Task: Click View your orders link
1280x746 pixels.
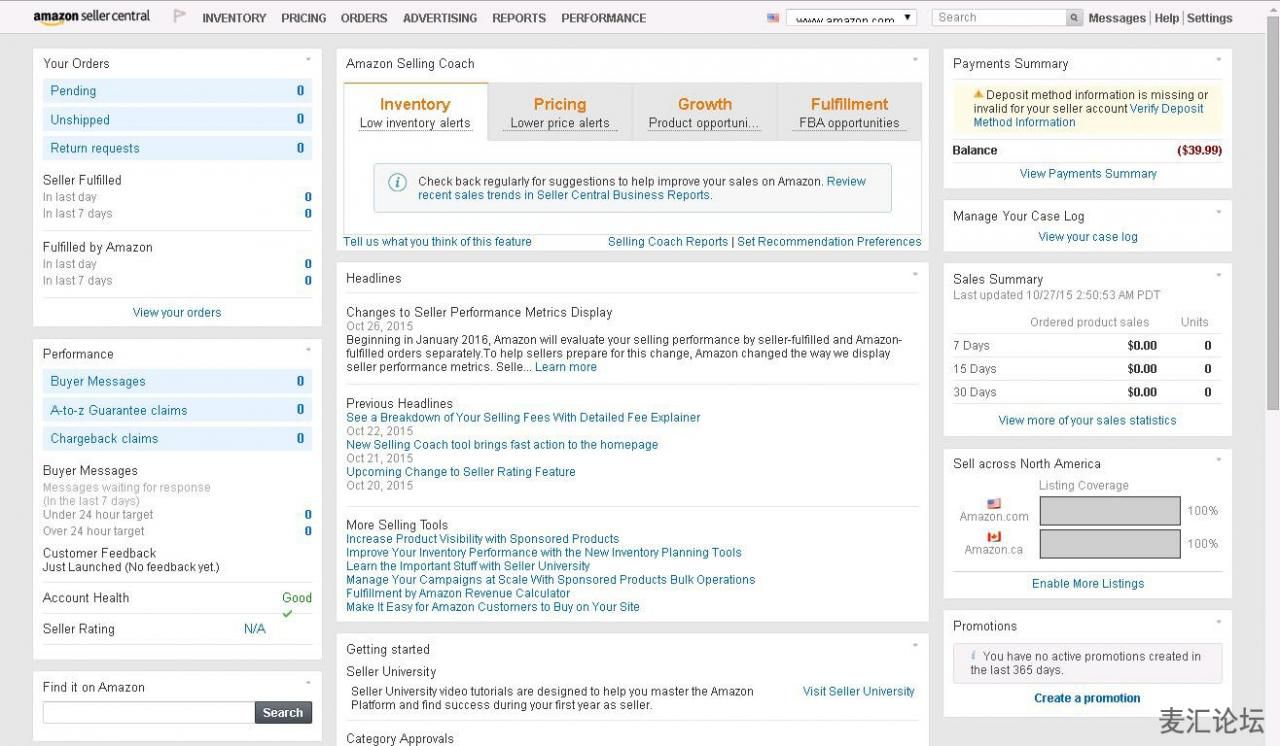Action: [x=177, y=313]
